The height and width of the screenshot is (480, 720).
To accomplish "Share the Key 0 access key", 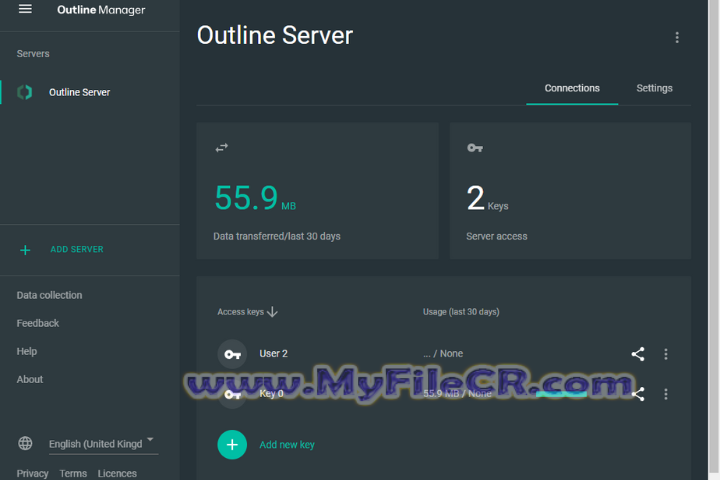I will [x=638, y=394].
